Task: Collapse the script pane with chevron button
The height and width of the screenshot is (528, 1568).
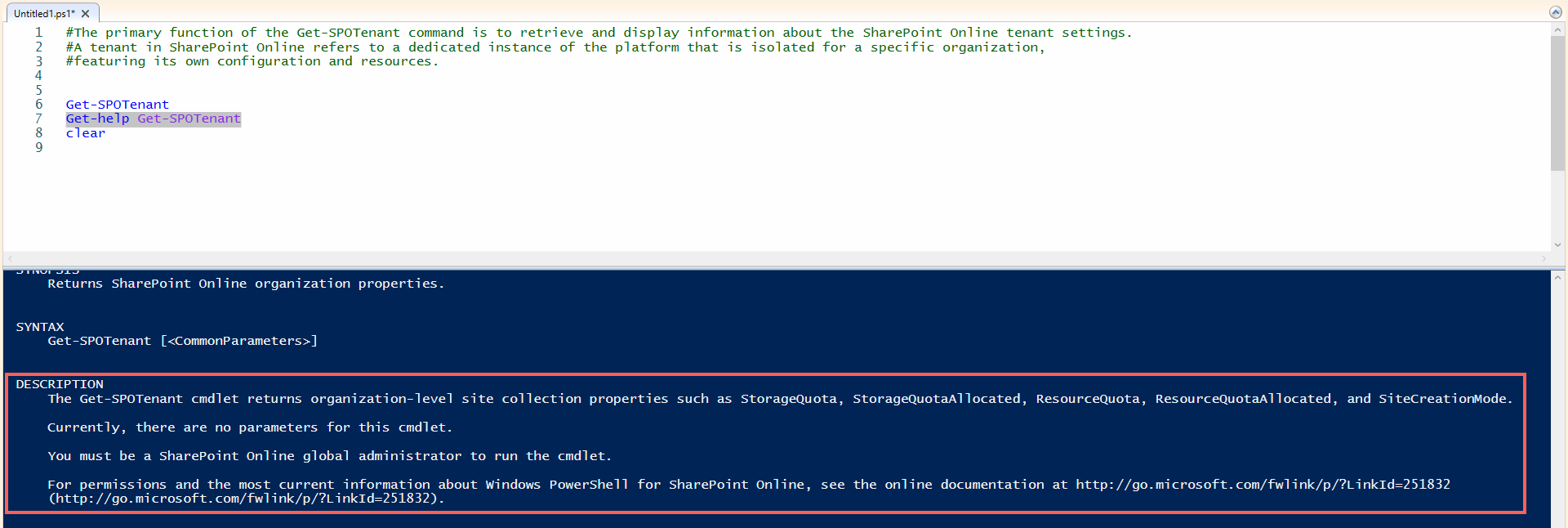Action: pyautogui.click(x=1556, y=12)
